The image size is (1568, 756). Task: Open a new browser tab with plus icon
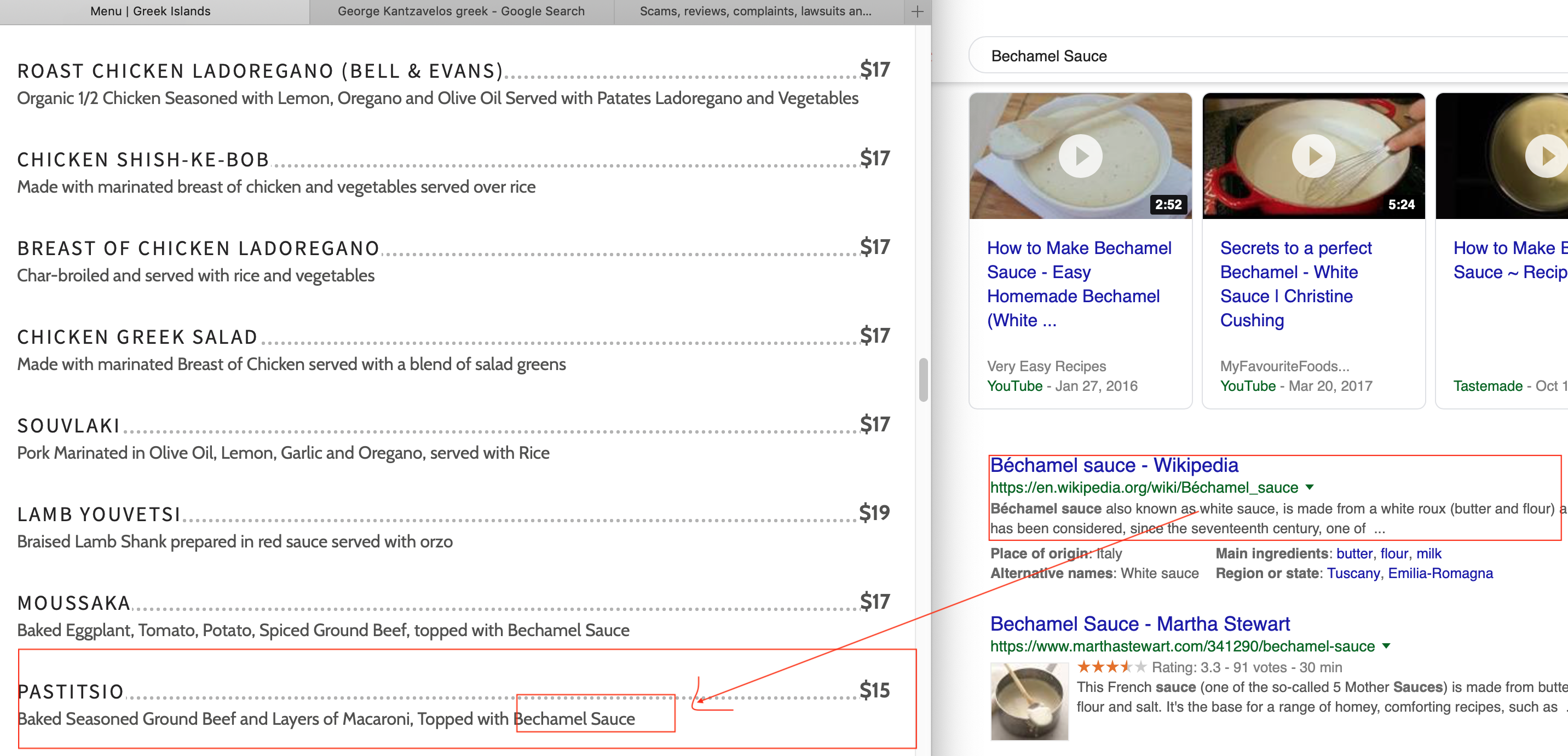tap(917, 11)
